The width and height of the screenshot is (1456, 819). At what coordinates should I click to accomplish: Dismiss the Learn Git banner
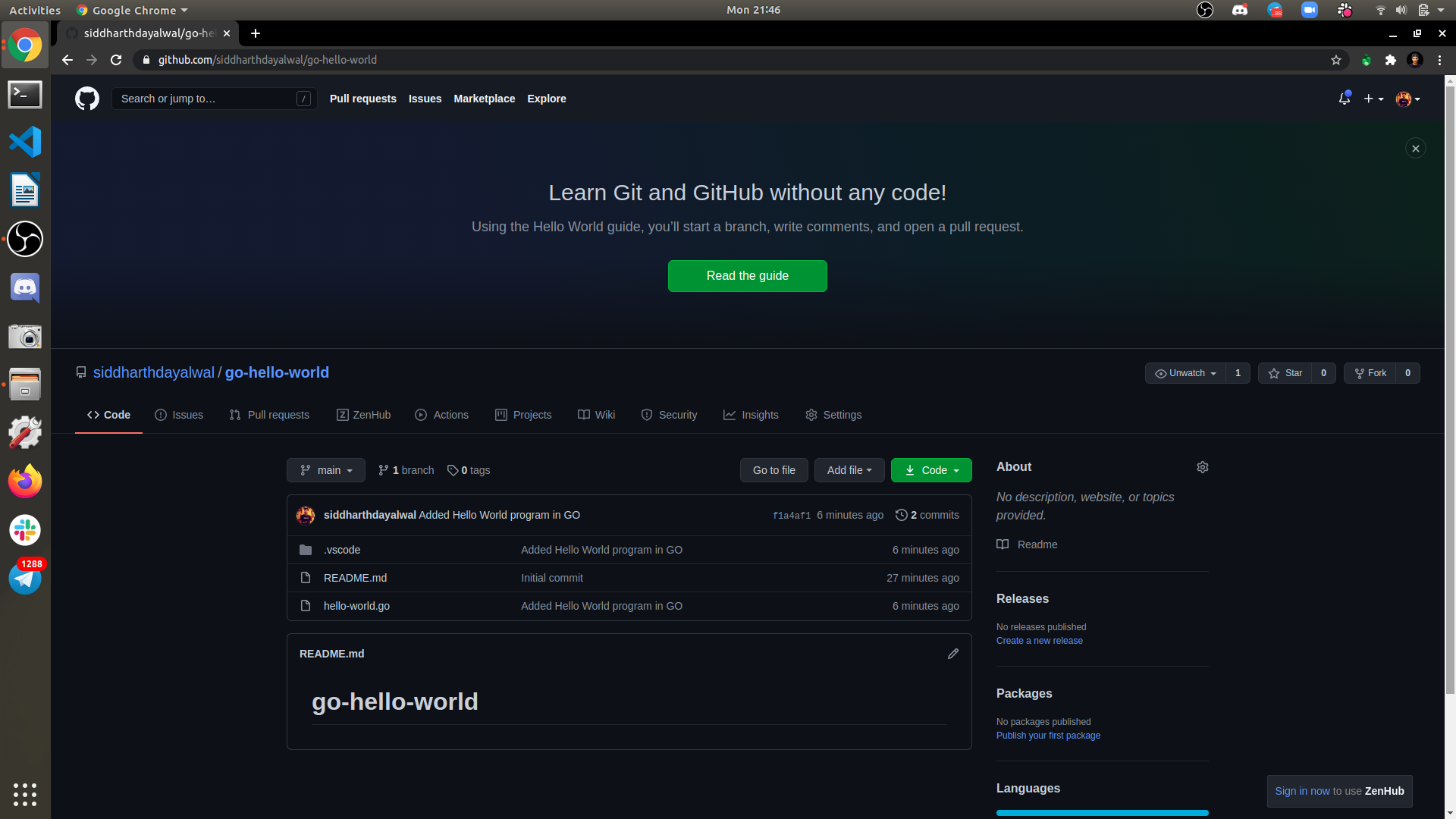click(x=1415, y=149)
